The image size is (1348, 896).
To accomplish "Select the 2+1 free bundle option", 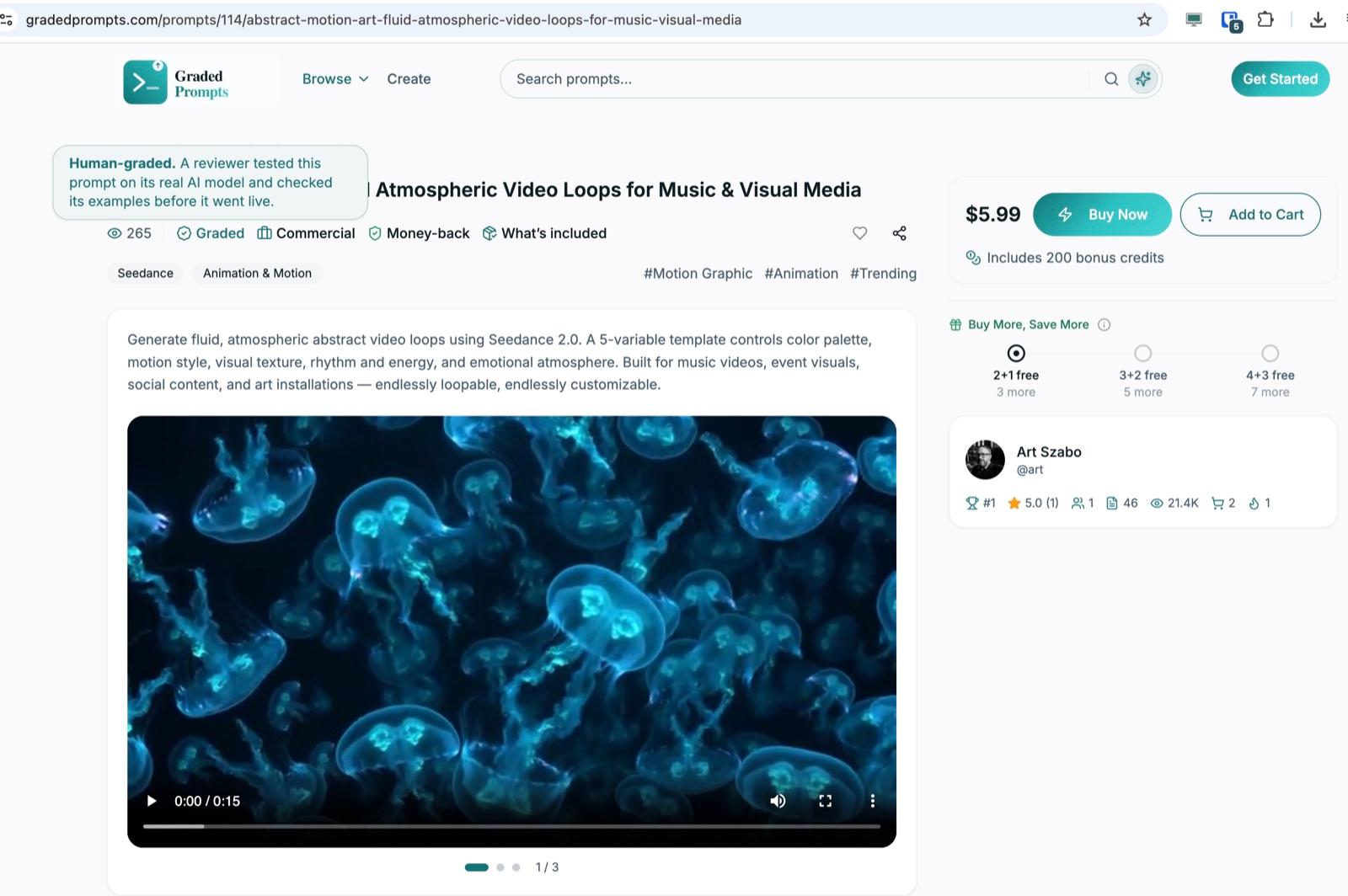I will coord(1016,353).
